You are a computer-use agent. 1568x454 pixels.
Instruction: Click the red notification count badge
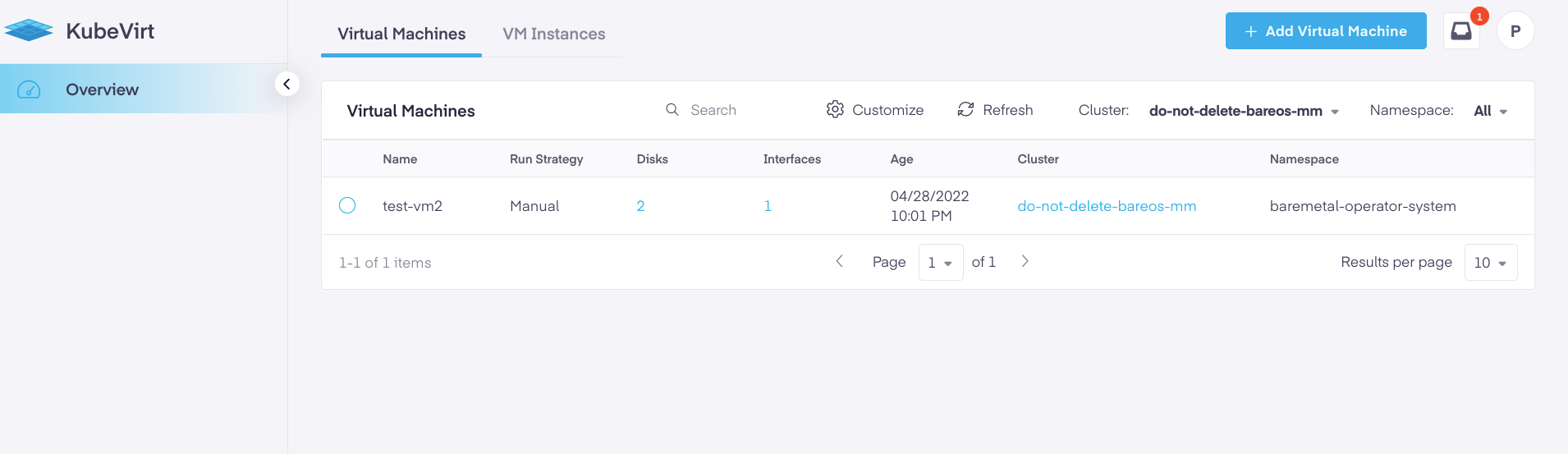(1479, 16)
